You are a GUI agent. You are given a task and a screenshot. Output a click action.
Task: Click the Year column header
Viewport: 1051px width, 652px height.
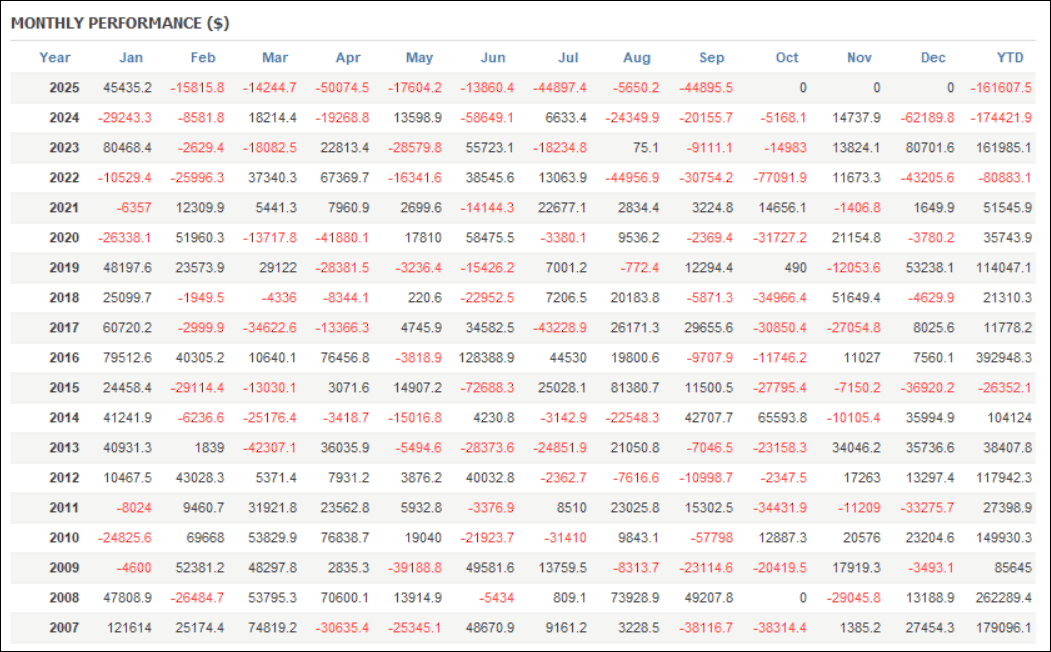click(x=55, y=58)
